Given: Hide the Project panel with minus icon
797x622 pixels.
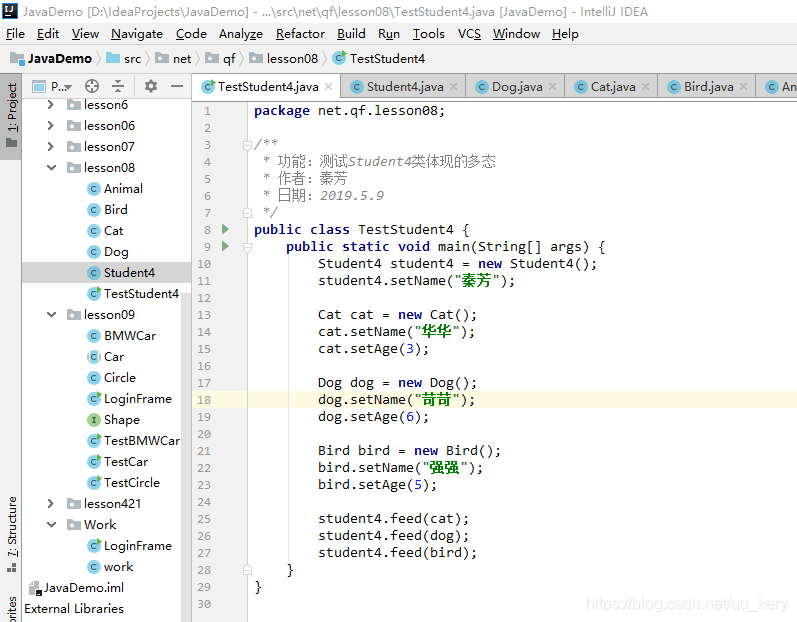Looking at the screenshot, I should point(177,86).
